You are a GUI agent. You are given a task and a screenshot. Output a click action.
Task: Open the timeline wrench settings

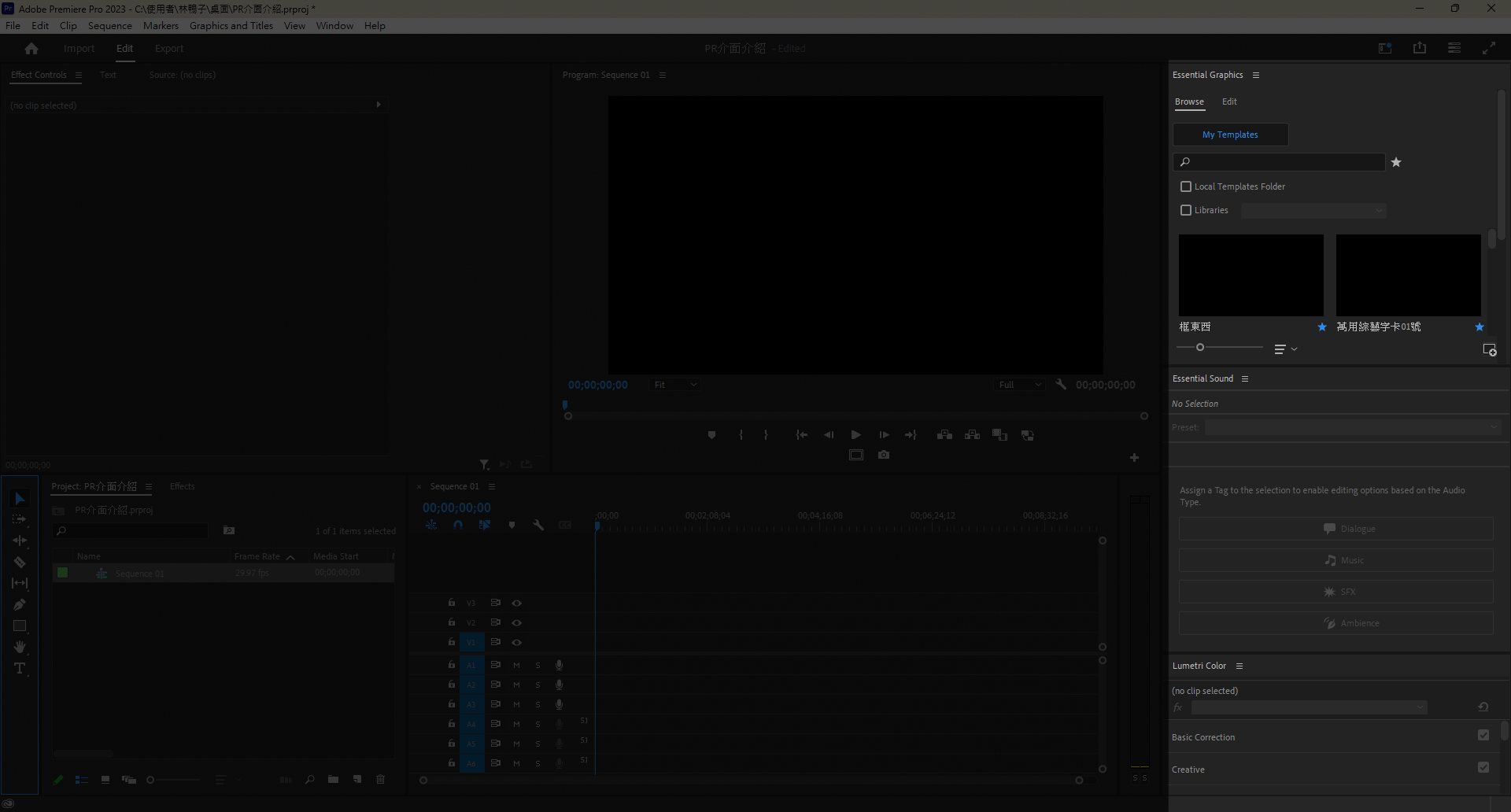[538, 525]
